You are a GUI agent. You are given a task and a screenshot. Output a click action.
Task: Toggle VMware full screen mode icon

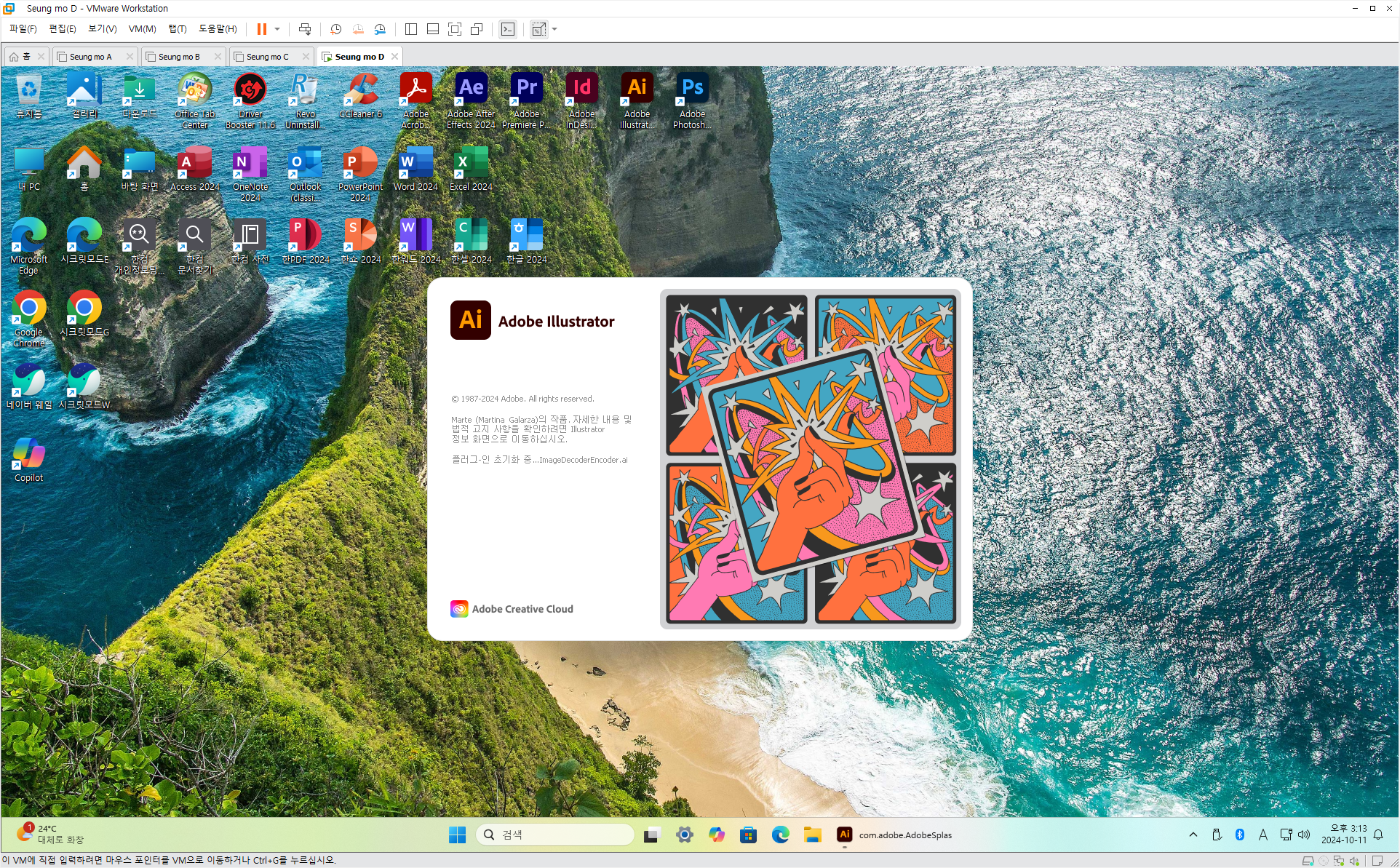tap(455, 29)
